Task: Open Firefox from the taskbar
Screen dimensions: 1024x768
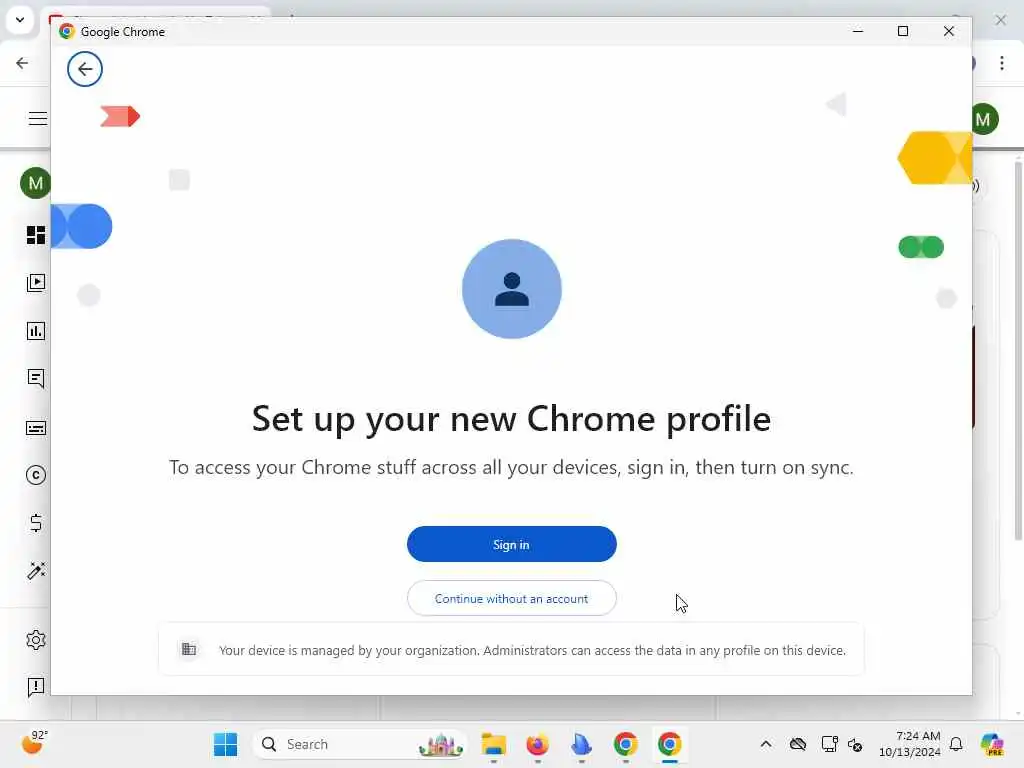Action: 537,744
